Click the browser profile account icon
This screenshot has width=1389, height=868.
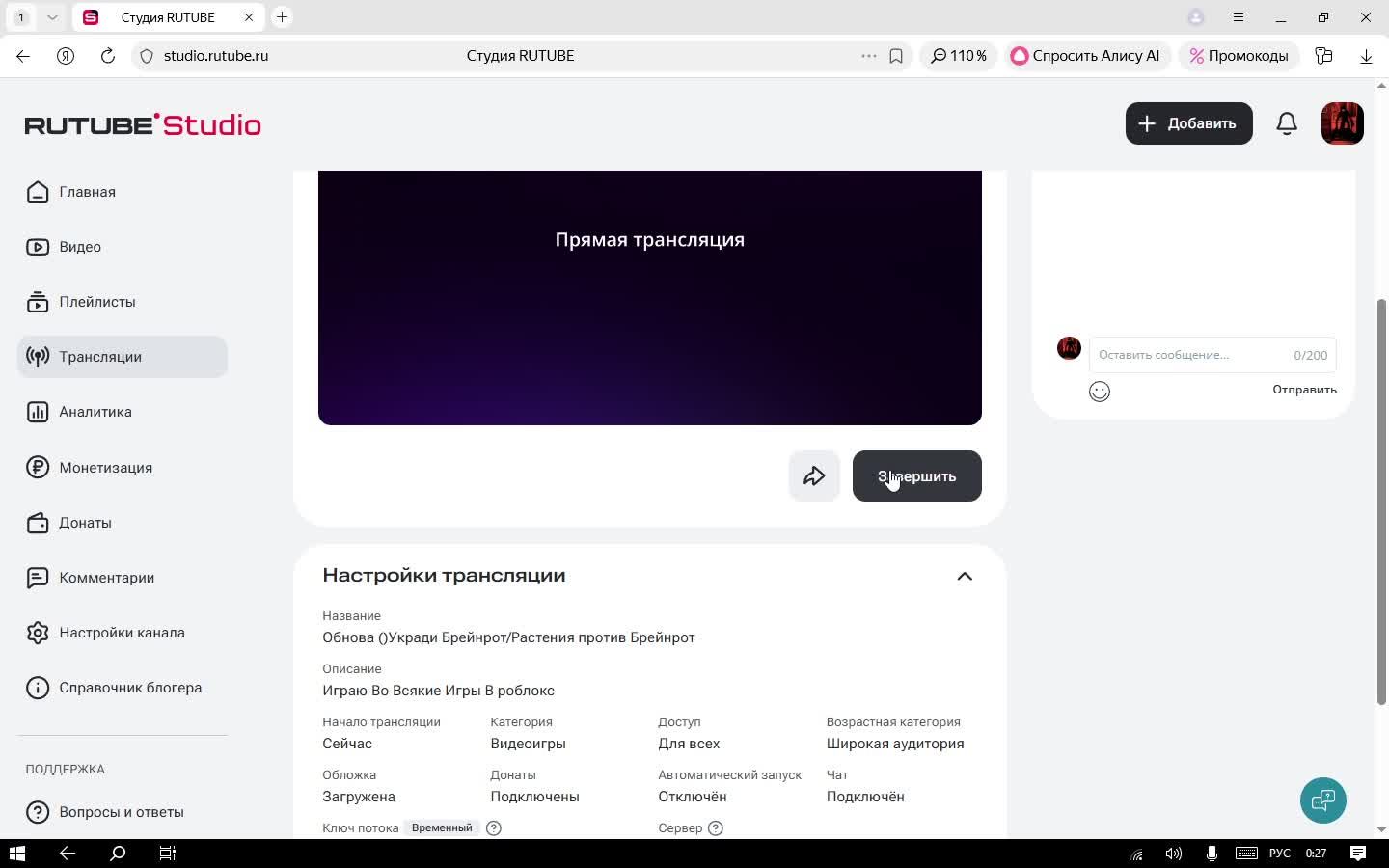click(x=1196, y=17)
